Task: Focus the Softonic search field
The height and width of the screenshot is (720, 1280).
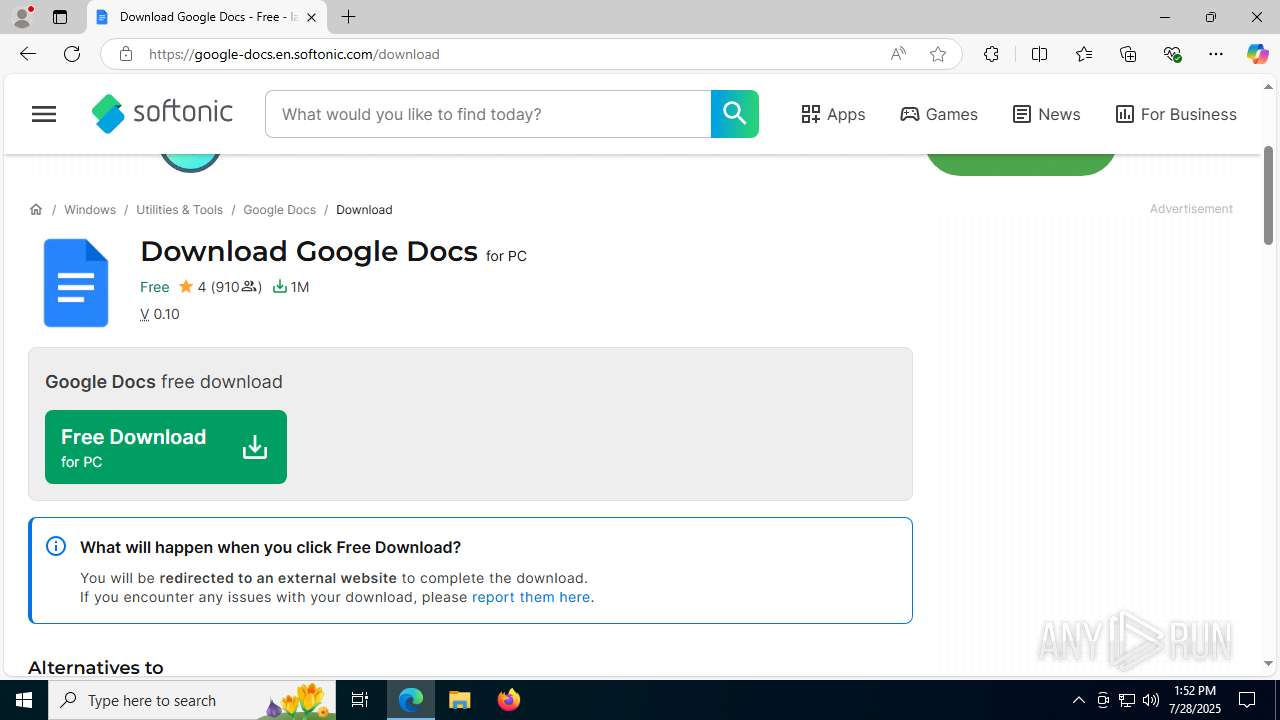Action: pos(488,114)
